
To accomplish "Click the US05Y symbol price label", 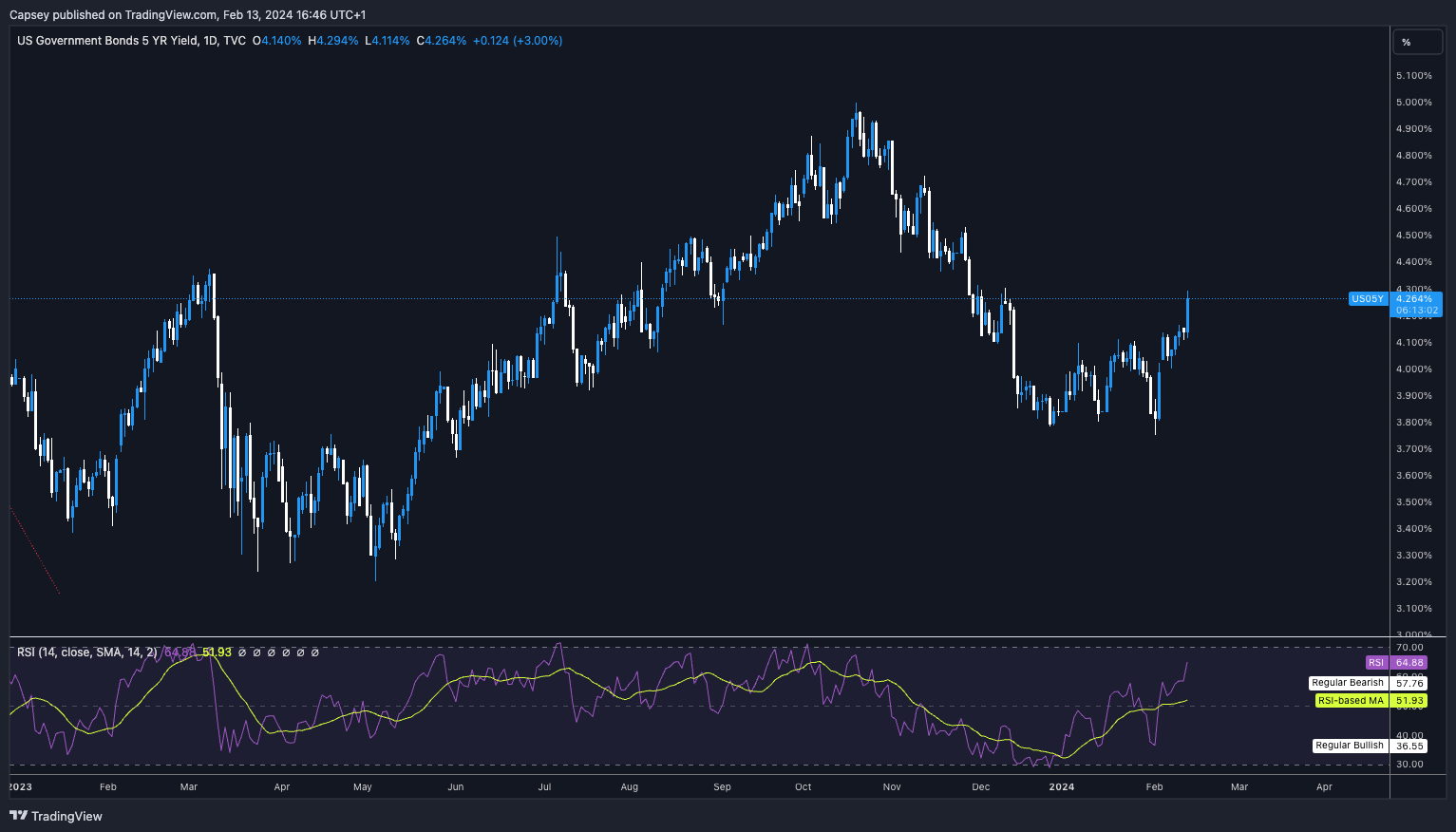I will 1367,299.
